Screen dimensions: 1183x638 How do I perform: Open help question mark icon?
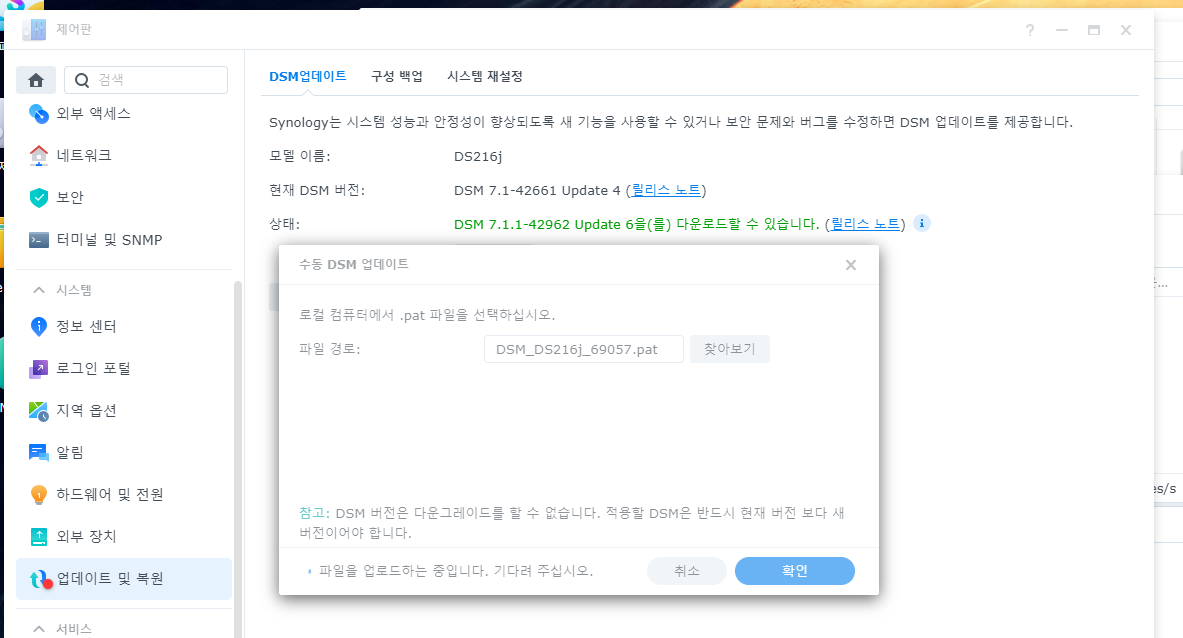pyautogui.click(x=1030, y=30)
